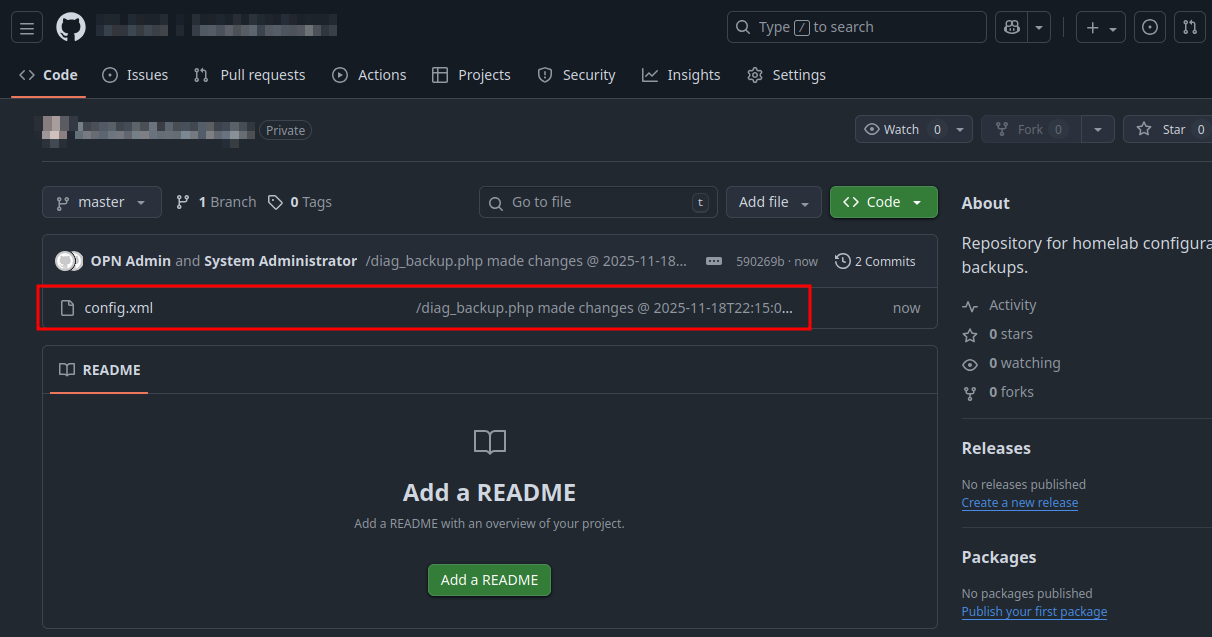Open the Actions tab

click(369, 74)
